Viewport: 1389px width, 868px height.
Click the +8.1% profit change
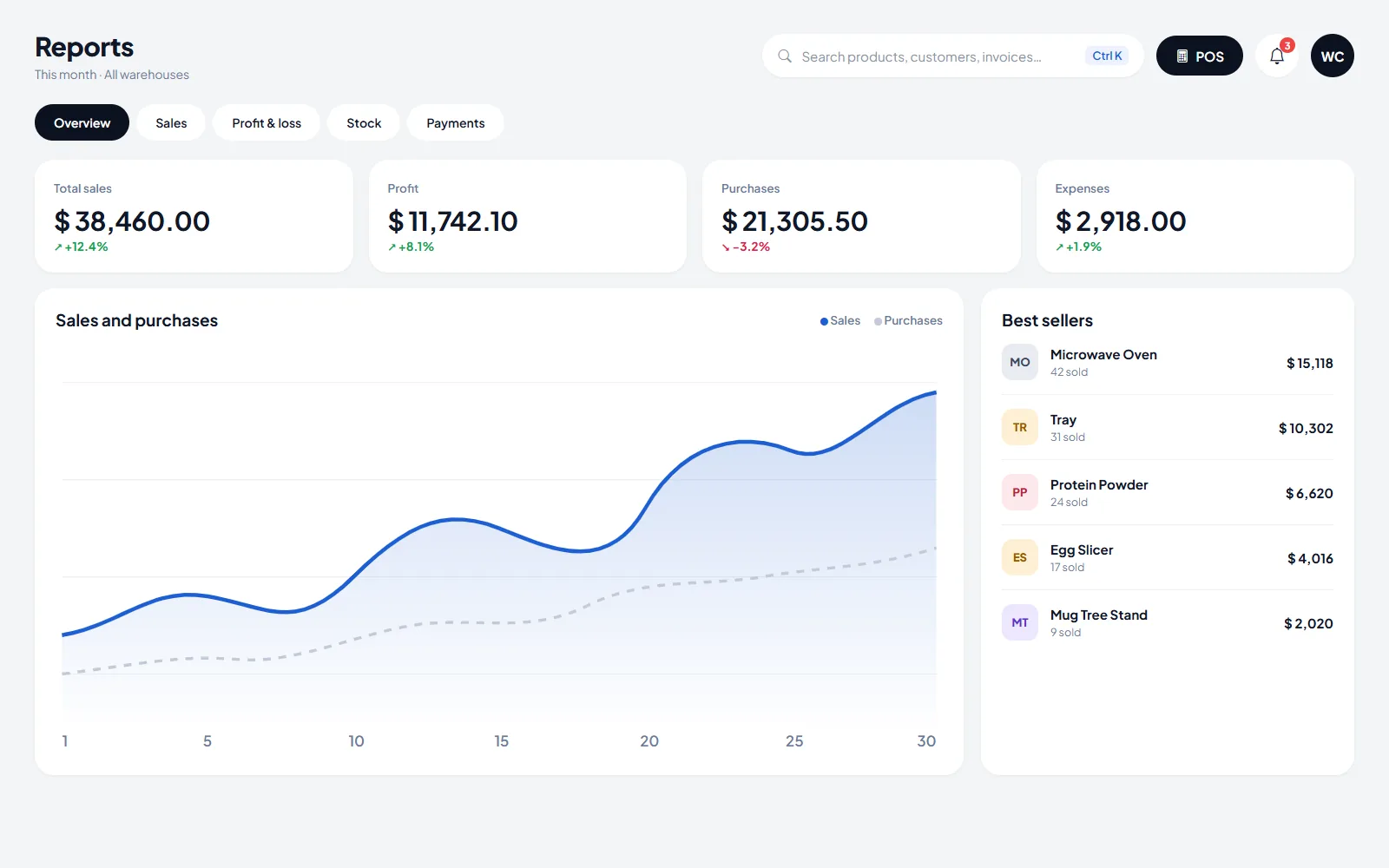pos(411,247)
